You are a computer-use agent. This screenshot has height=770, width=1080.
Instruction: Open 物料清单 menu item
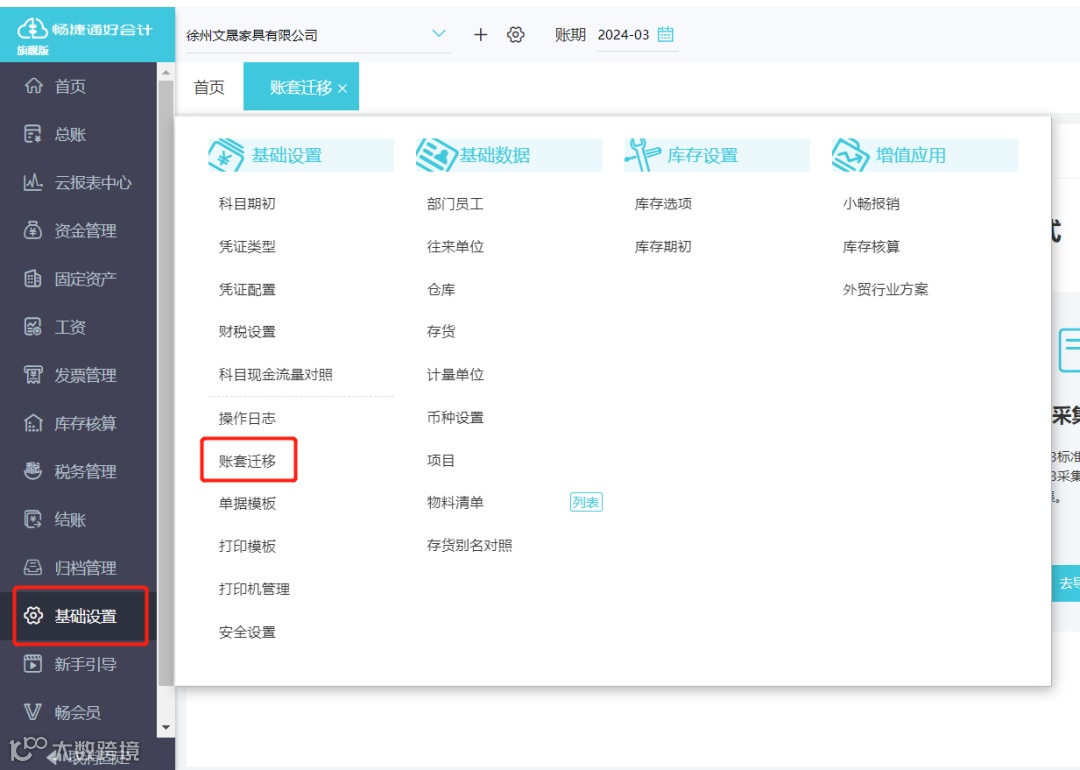[455, 503]
